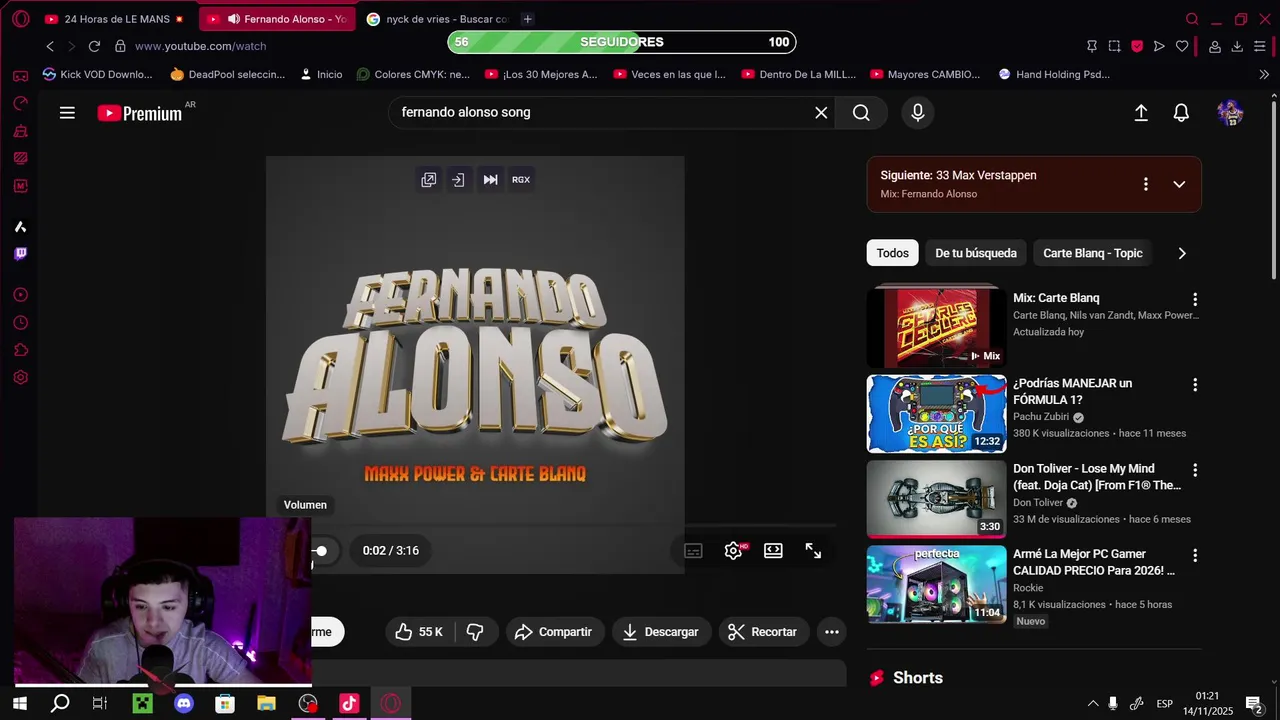Run search with the magnifier button

(x=861, y=112)
